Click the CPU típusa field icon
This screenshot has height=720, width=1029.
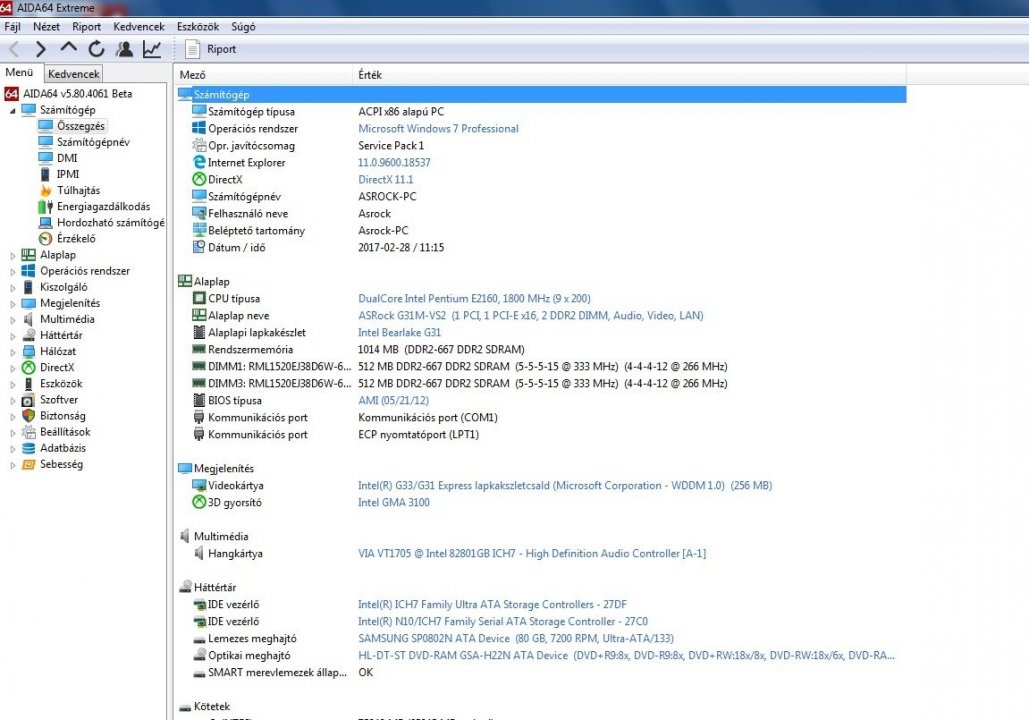[199, 298]
